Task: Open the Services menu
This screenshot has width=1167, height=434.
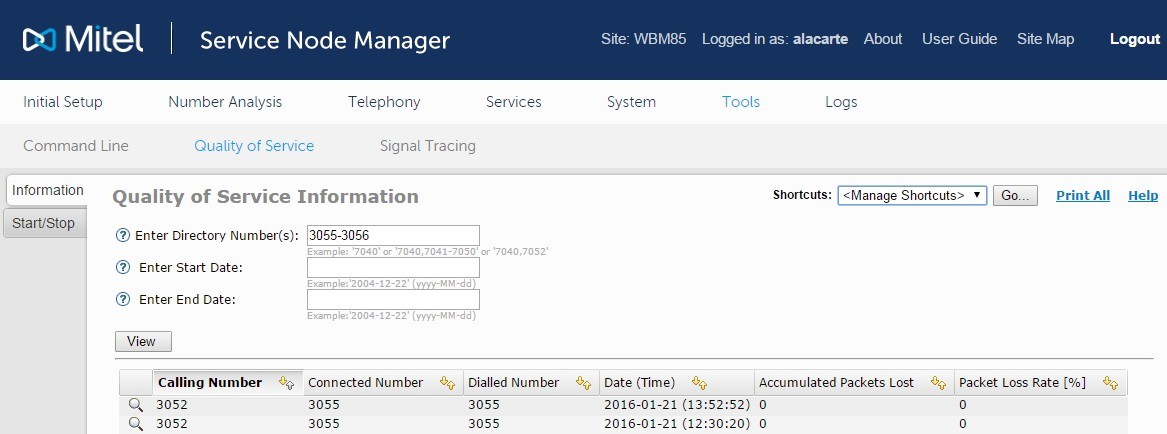Action: click(514, 102)
